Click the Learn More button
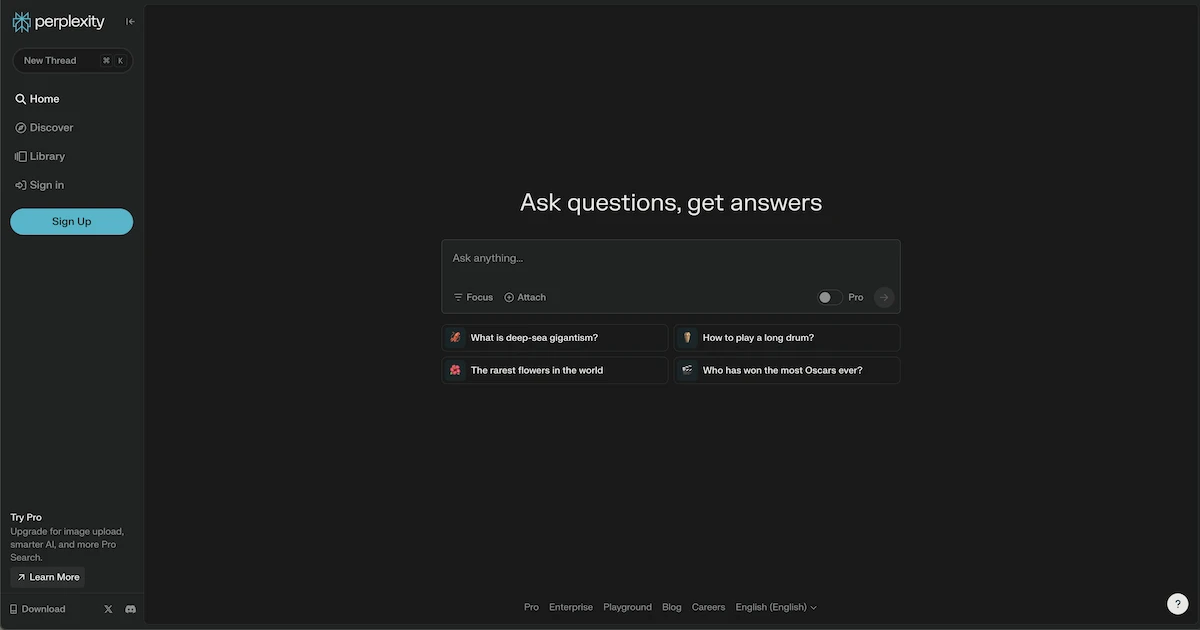Image resolution: width=1200 pixels, height=630 pixels. coord(47,577)
